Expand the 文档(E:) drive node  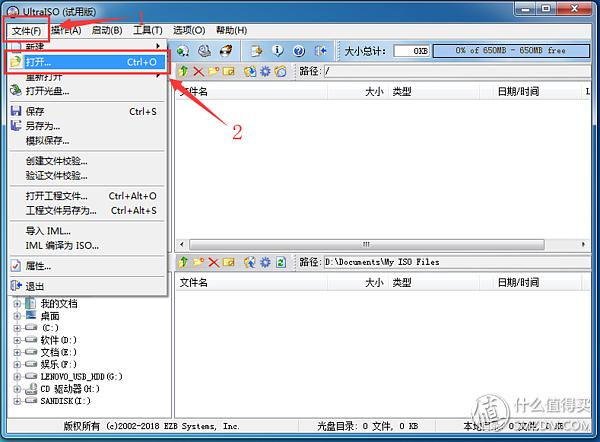pyautogui.click(x=17, y=352)
